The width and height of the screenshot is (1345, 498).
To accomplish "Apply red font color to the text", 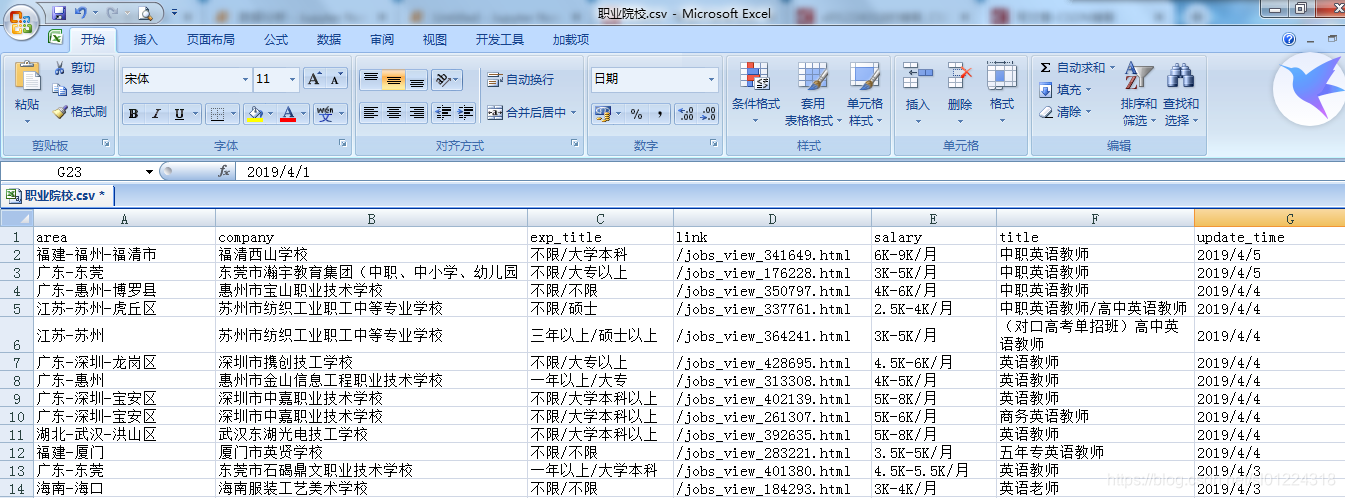I will point(289,114).
